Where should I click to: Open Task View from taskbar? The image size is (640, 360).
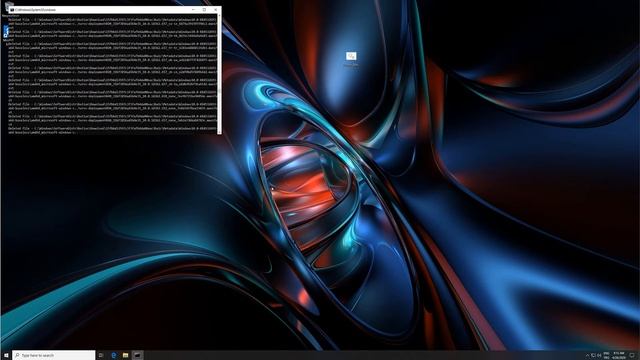101,355
